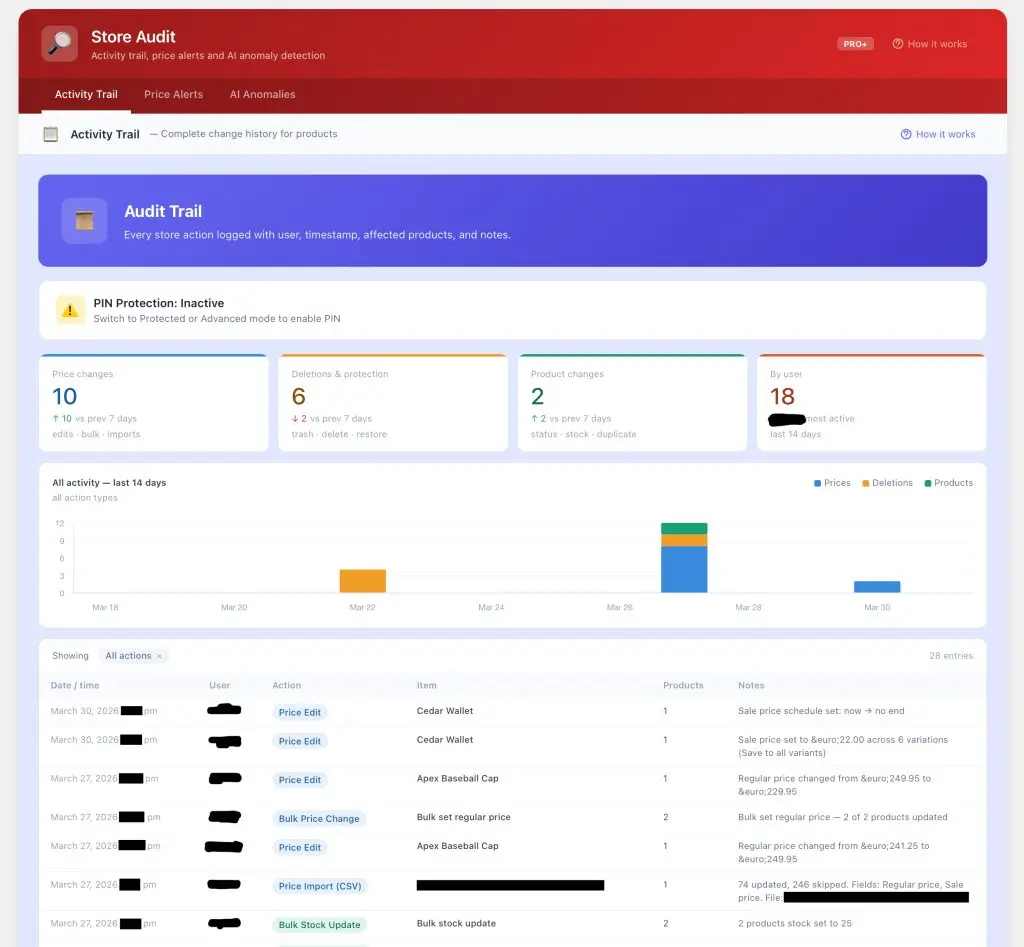Open the AI Anomalies tab
The height and width of the screenshot is (947, 1024).
pyautogui.click(x=262, y=94)
